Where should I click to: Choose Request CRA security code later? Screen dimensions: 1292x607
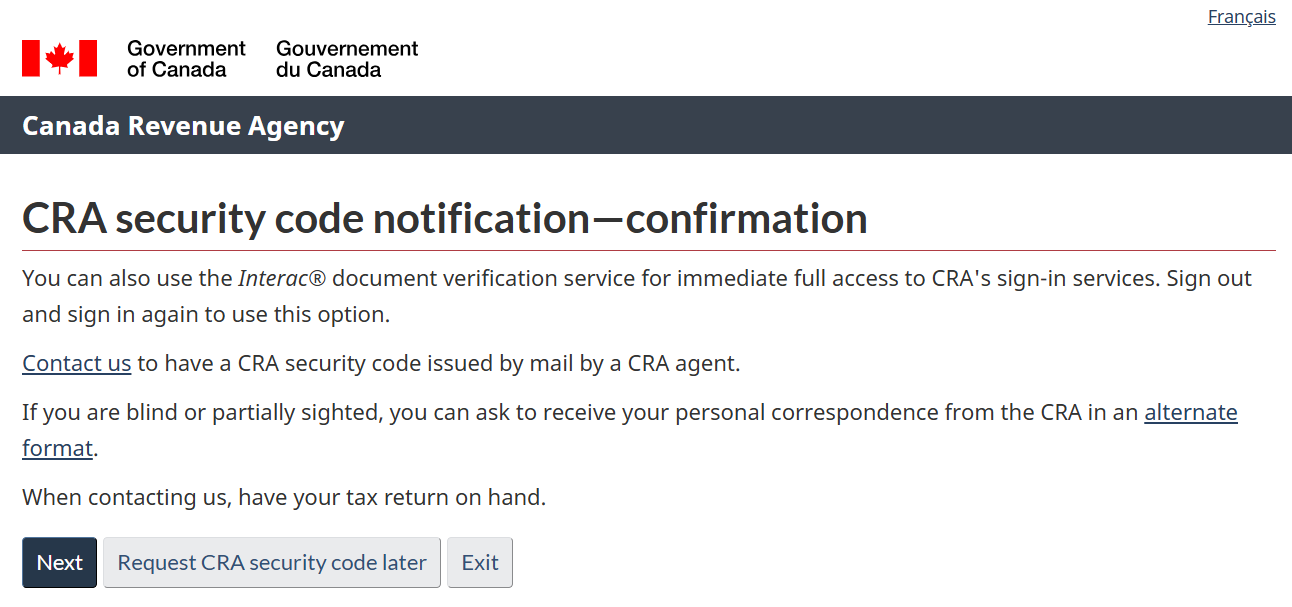(x=272, y=563)
